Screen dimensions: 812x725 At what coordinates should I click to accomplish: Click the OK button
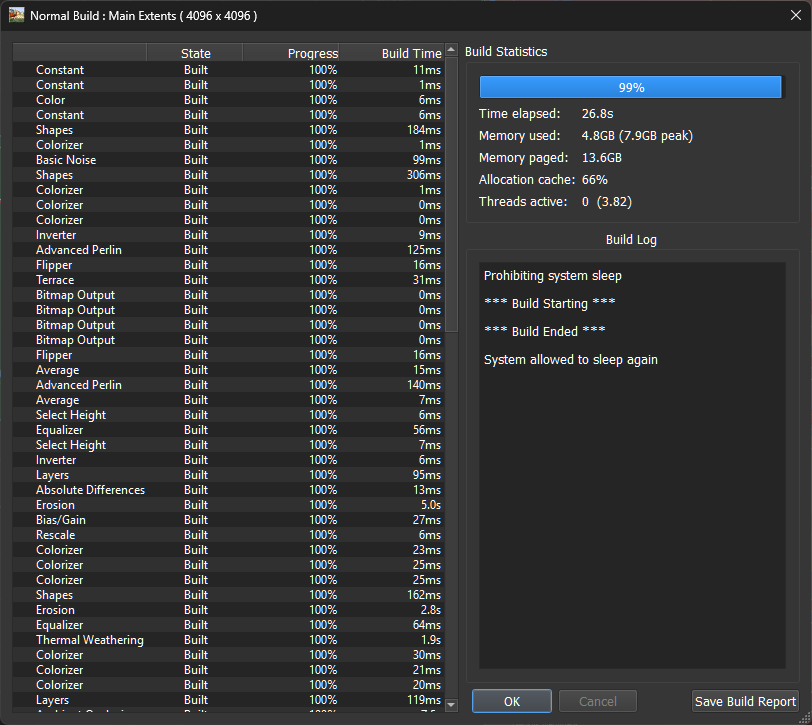click(512, 701)
